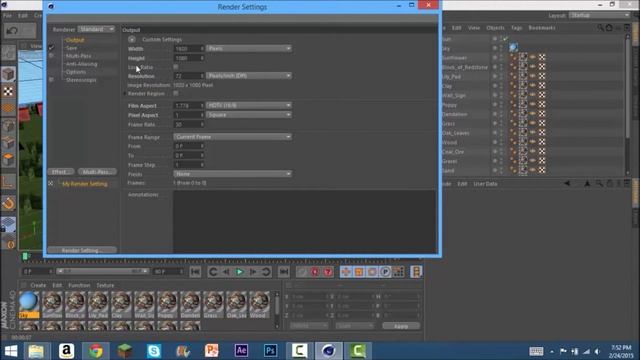The width and height of the screenshot is (640, 360).
Task: Click the Autokeying red icon
Action: [328, 272]
